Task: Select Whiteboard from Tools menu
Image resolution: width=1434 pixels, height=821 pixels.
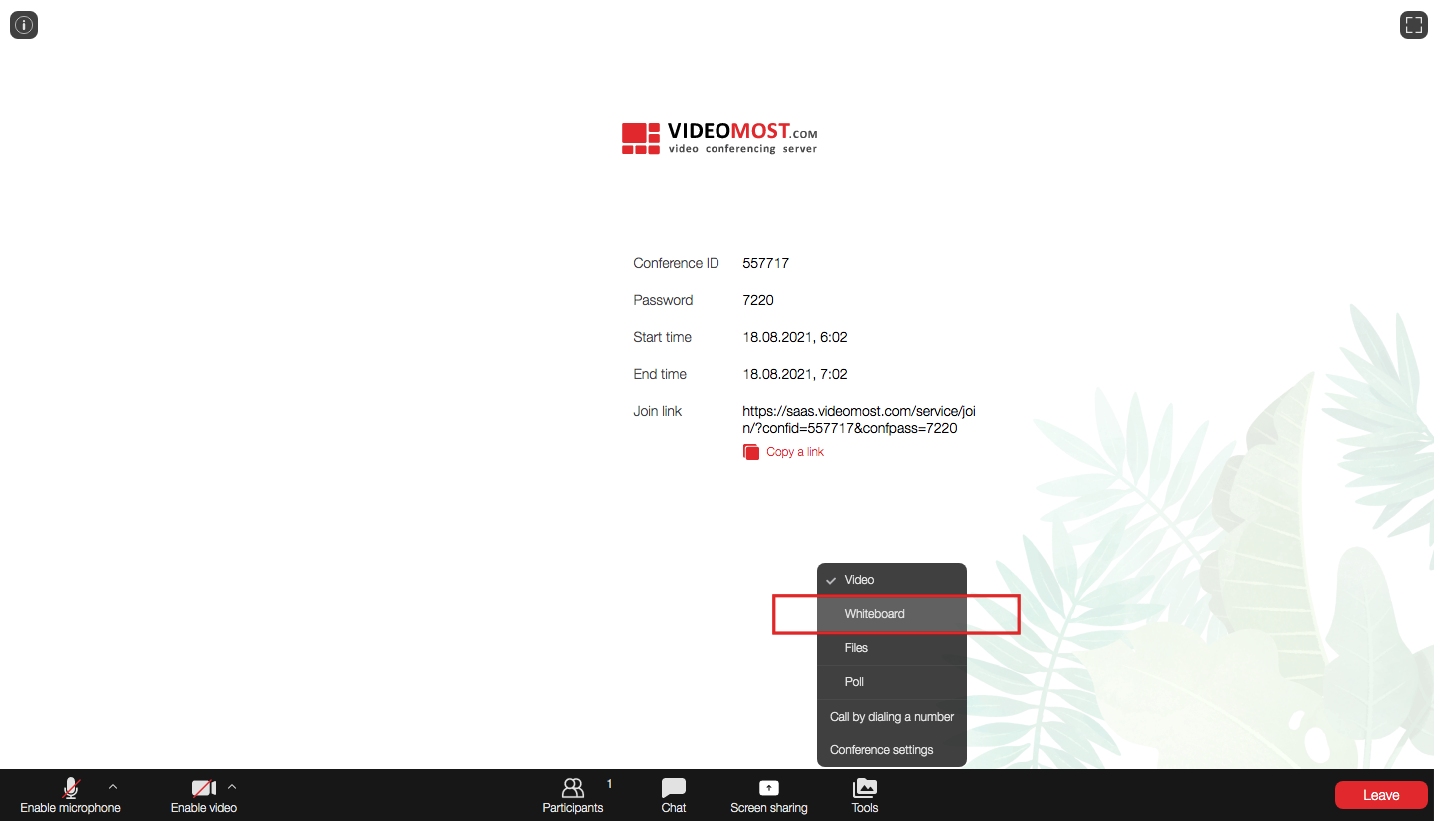Action: point(874,614)
